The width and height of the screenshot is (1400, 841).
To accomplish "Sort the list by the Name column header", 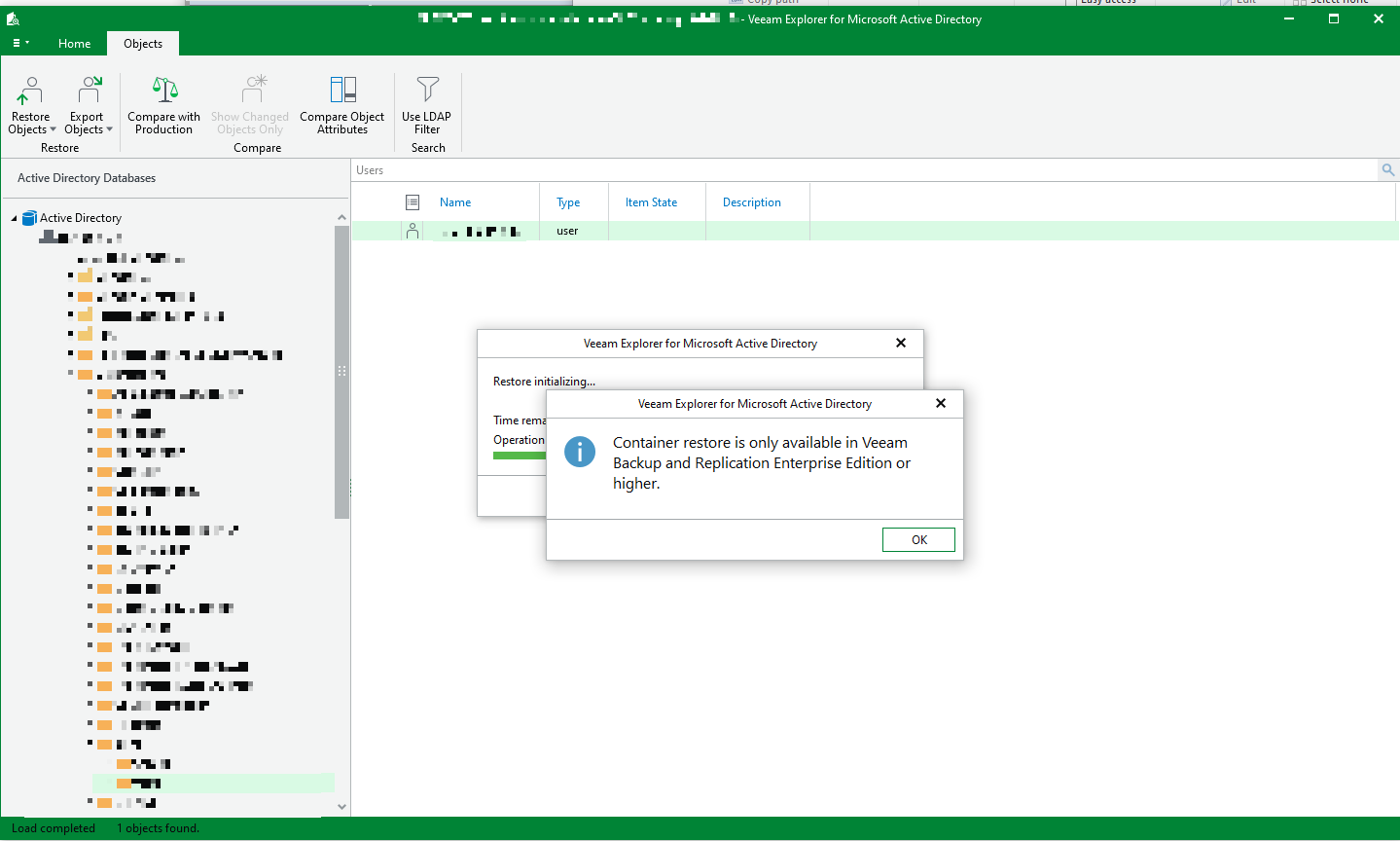I will tap(455, 202).
